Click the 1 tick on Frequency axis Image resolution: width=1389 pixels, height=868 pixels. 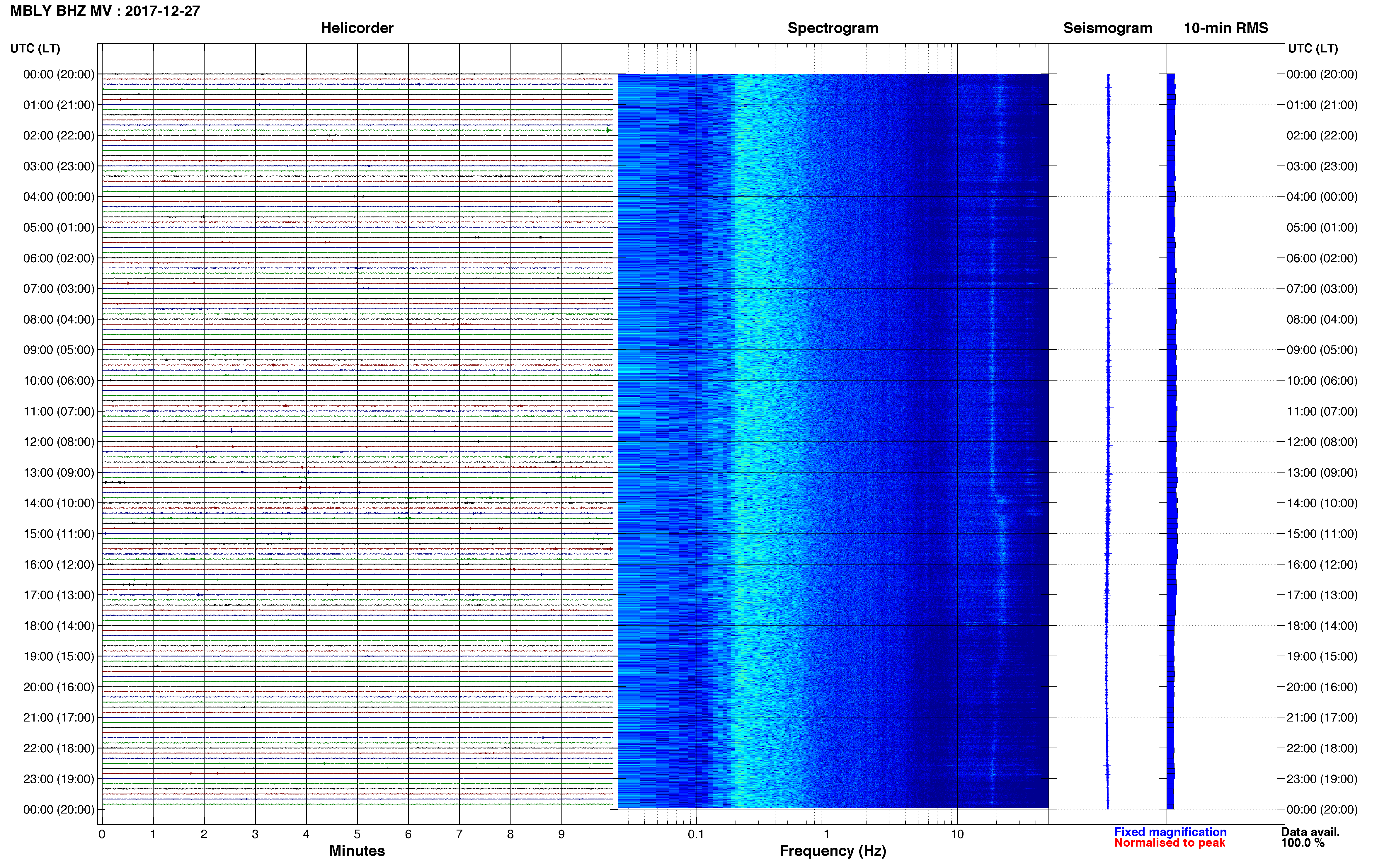click(x=826, y=834)
